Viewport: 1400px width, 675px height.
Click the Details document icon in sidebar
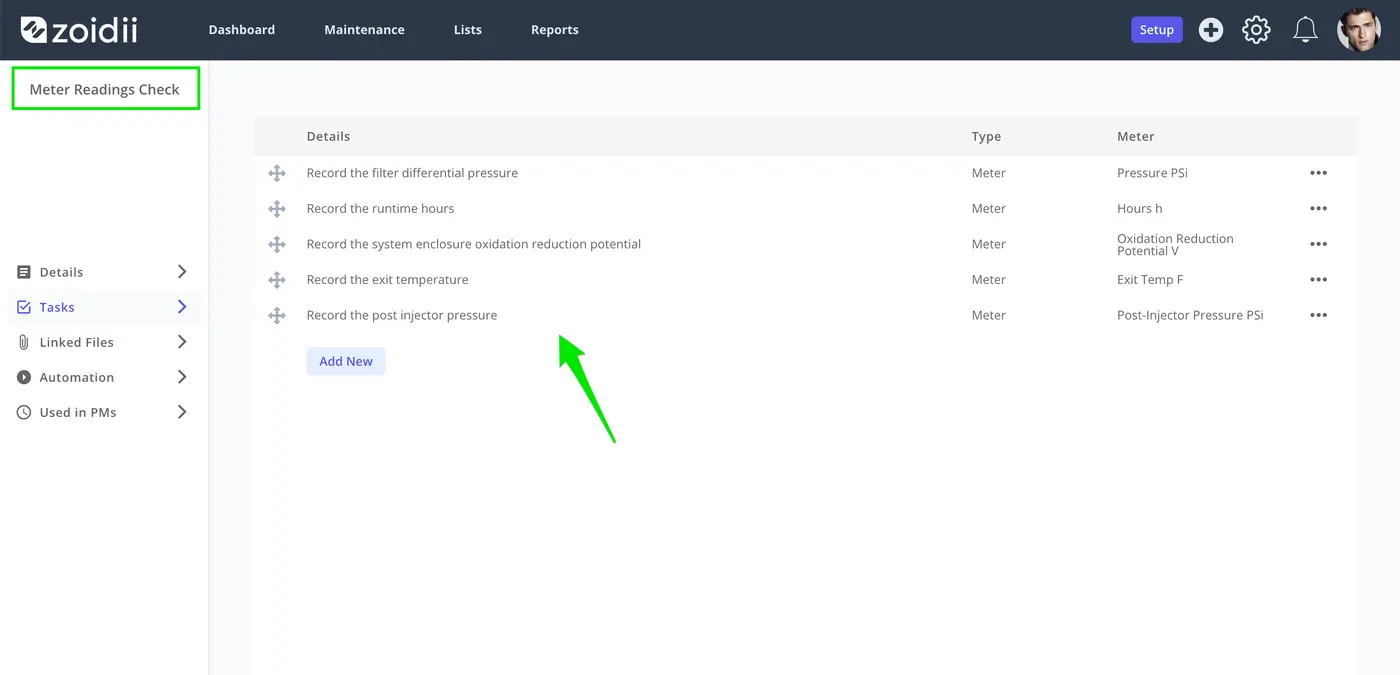coord(24,272)
